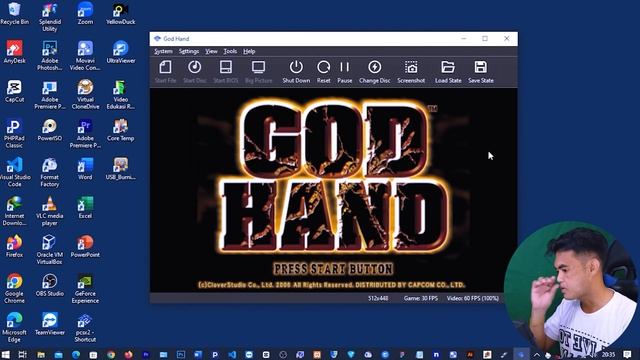Click the 512x448 resolution status text
640x360 pixels.
378,298
